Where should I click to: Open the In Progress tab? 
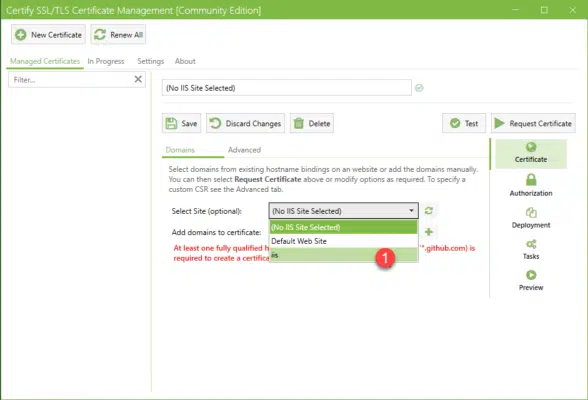click(106, 61)
